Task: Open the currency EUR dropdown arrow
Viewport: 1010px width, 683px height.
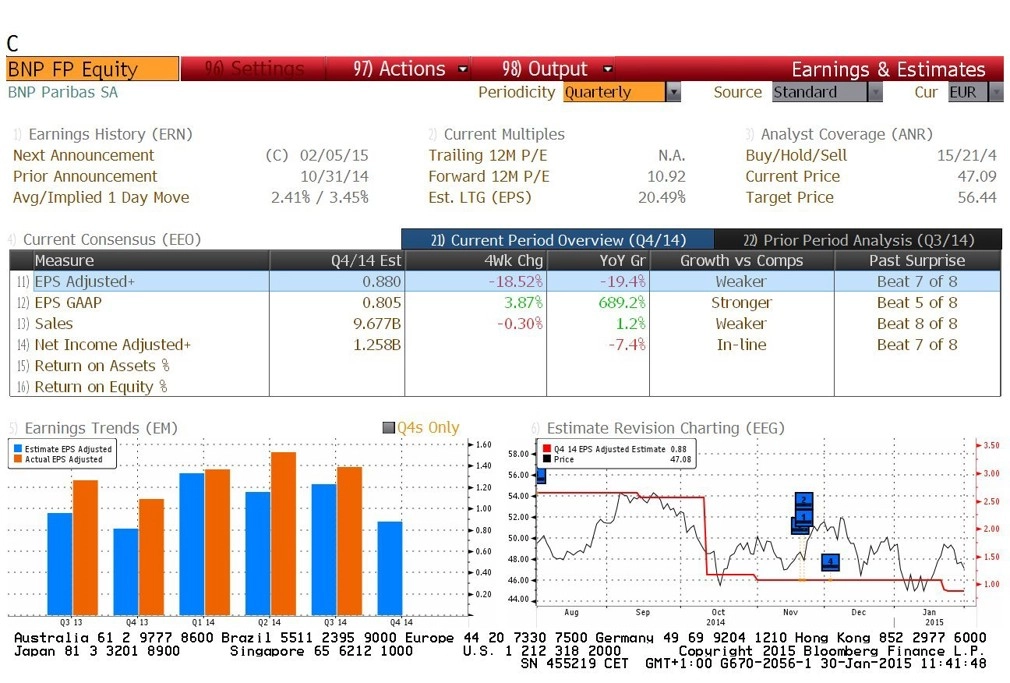Action: click(x=996, y=92)
